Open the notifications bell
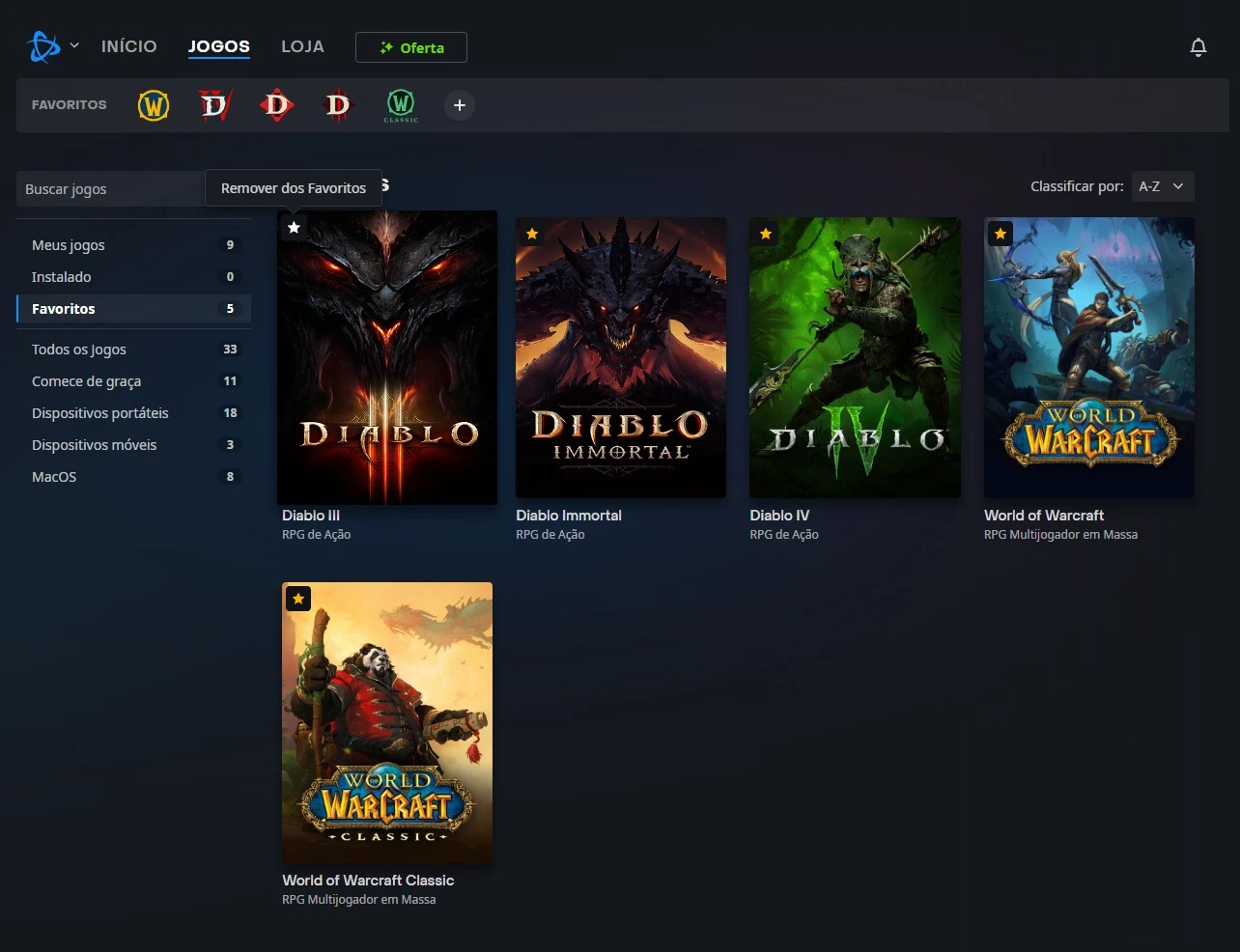The image size is (1240, 952). (x=1198, y=47)
